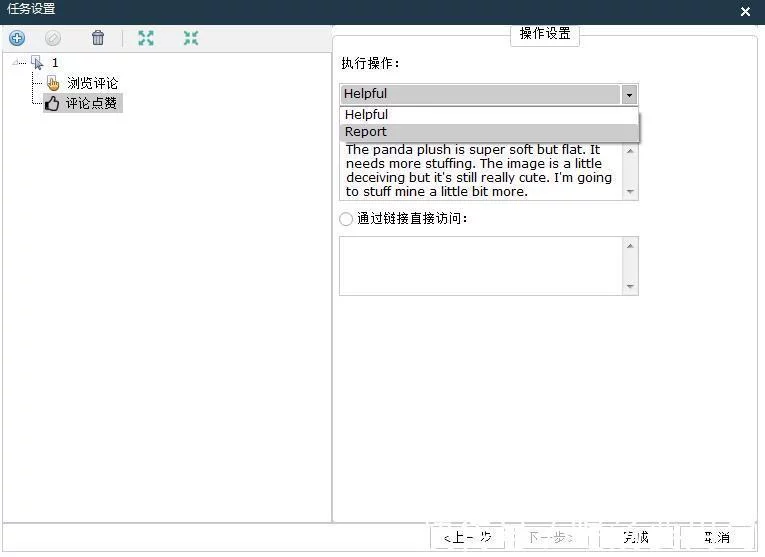Click the hand icon beside 浏览评论
The height and width of the screenshot is (557, 765).
point(53,83)
